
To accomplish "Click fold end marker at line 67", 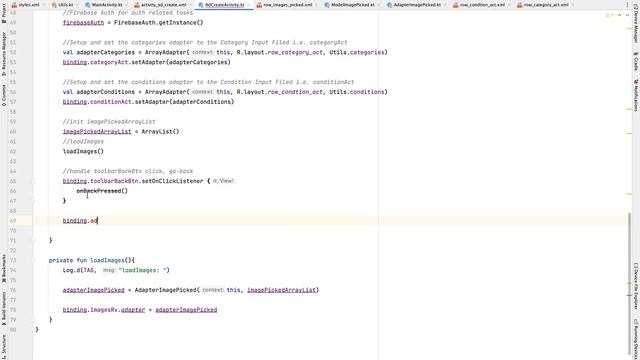I will (34, 201).
